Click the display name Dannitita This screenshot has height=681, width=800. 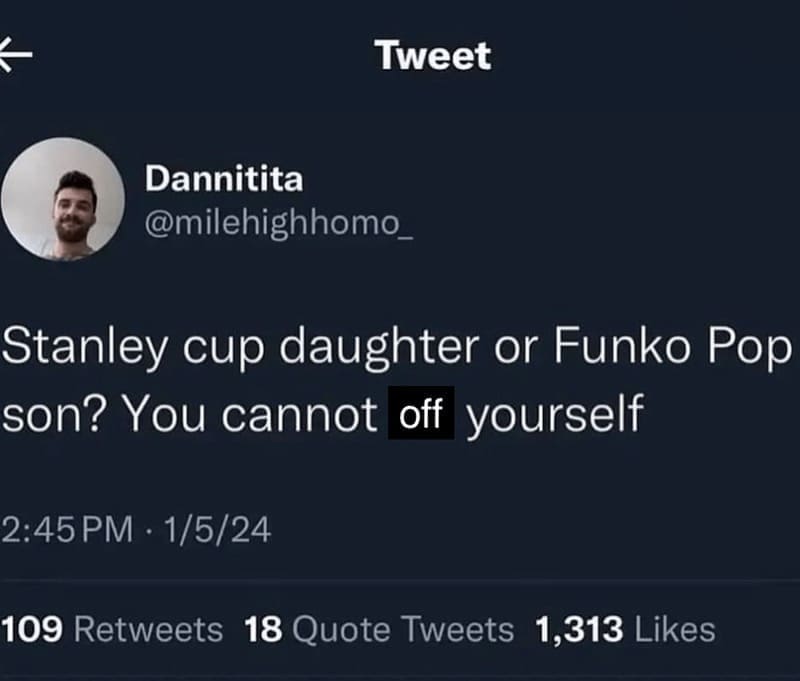[224, 180]
